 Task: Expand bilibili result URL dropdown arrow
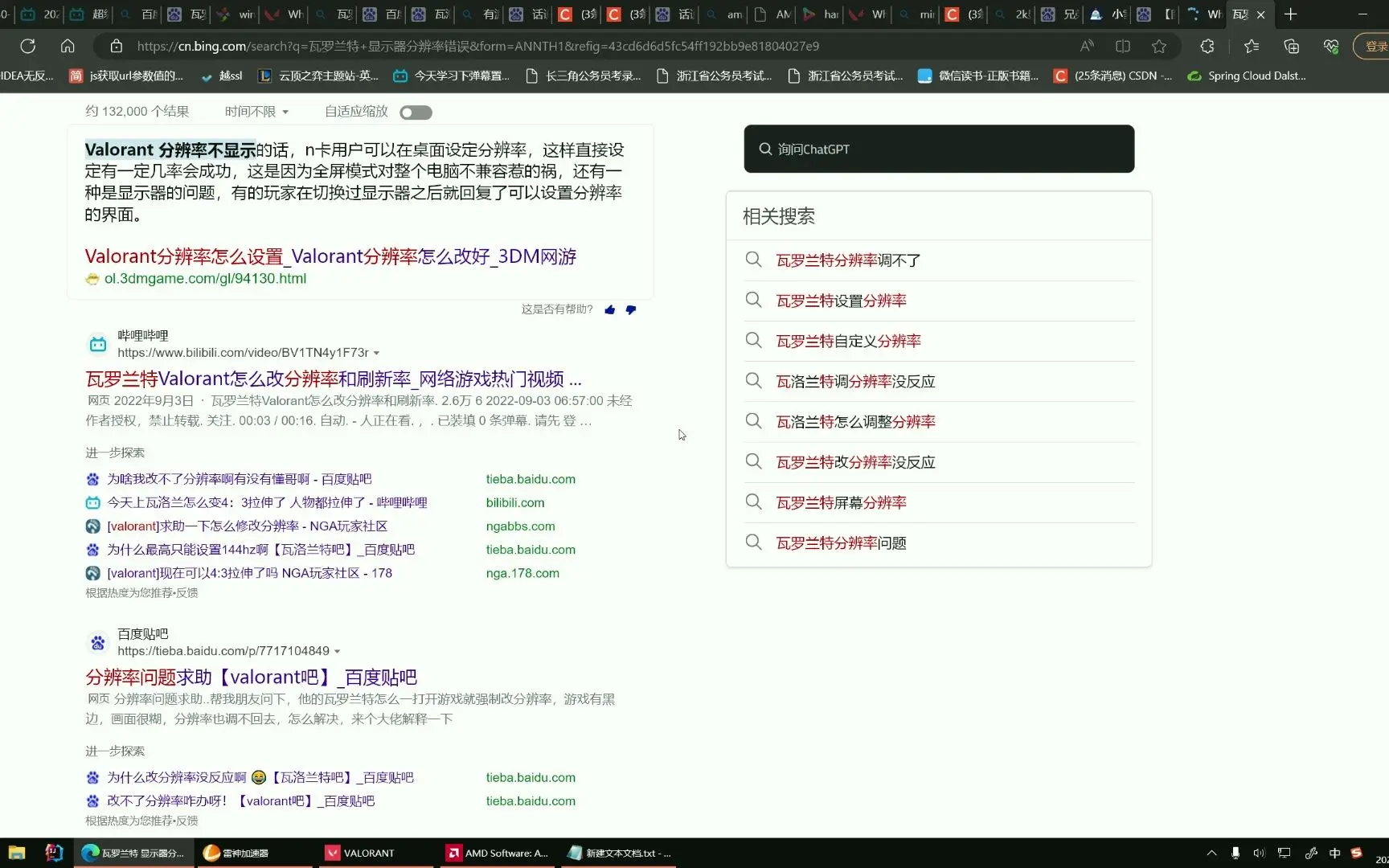point(376,353)
